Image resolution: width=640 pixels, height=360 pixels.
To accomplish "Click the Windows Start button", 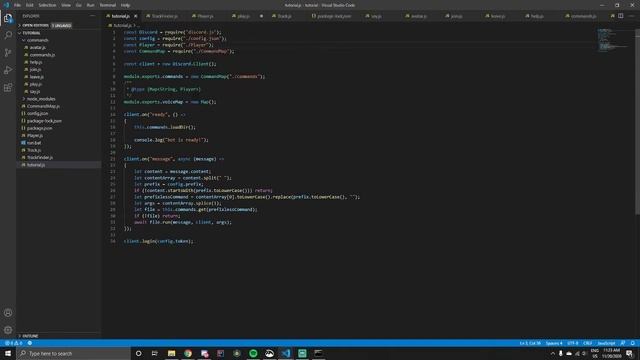I will click(8, 353).
